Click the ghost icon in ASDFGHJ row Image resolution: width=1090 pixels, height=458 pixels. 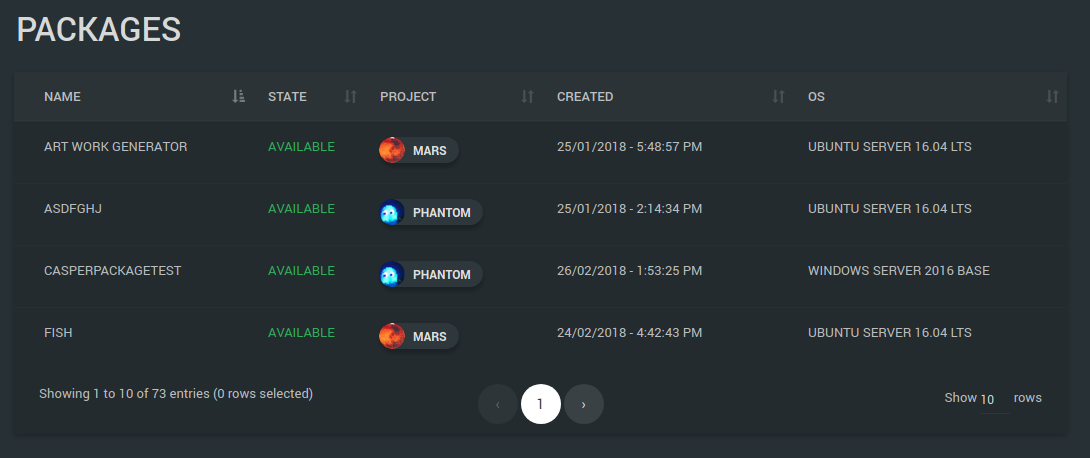pyautogui.click(x=392, y=212)
